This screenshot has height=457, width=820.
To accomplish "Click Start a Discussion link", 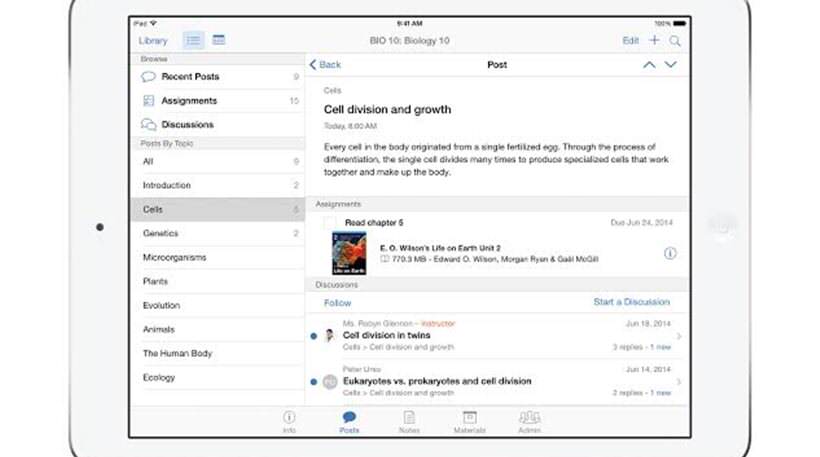I will coord(631,302).
